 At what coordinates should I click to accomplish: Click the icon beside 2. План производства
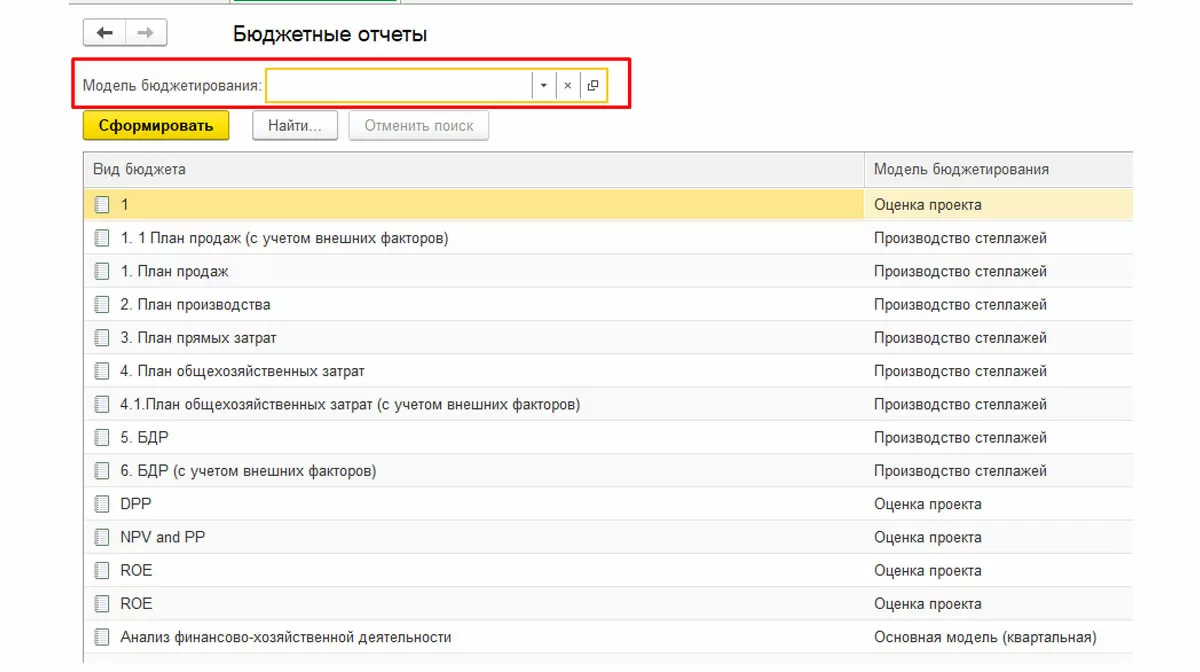pyautogui.click(x=101, y=304)
